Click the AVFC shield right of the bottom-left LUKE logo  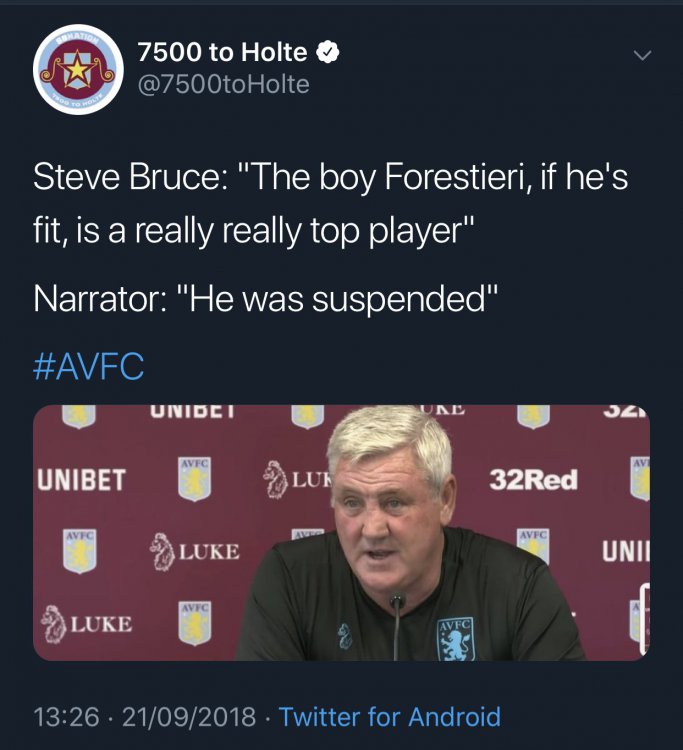(194, 622)
